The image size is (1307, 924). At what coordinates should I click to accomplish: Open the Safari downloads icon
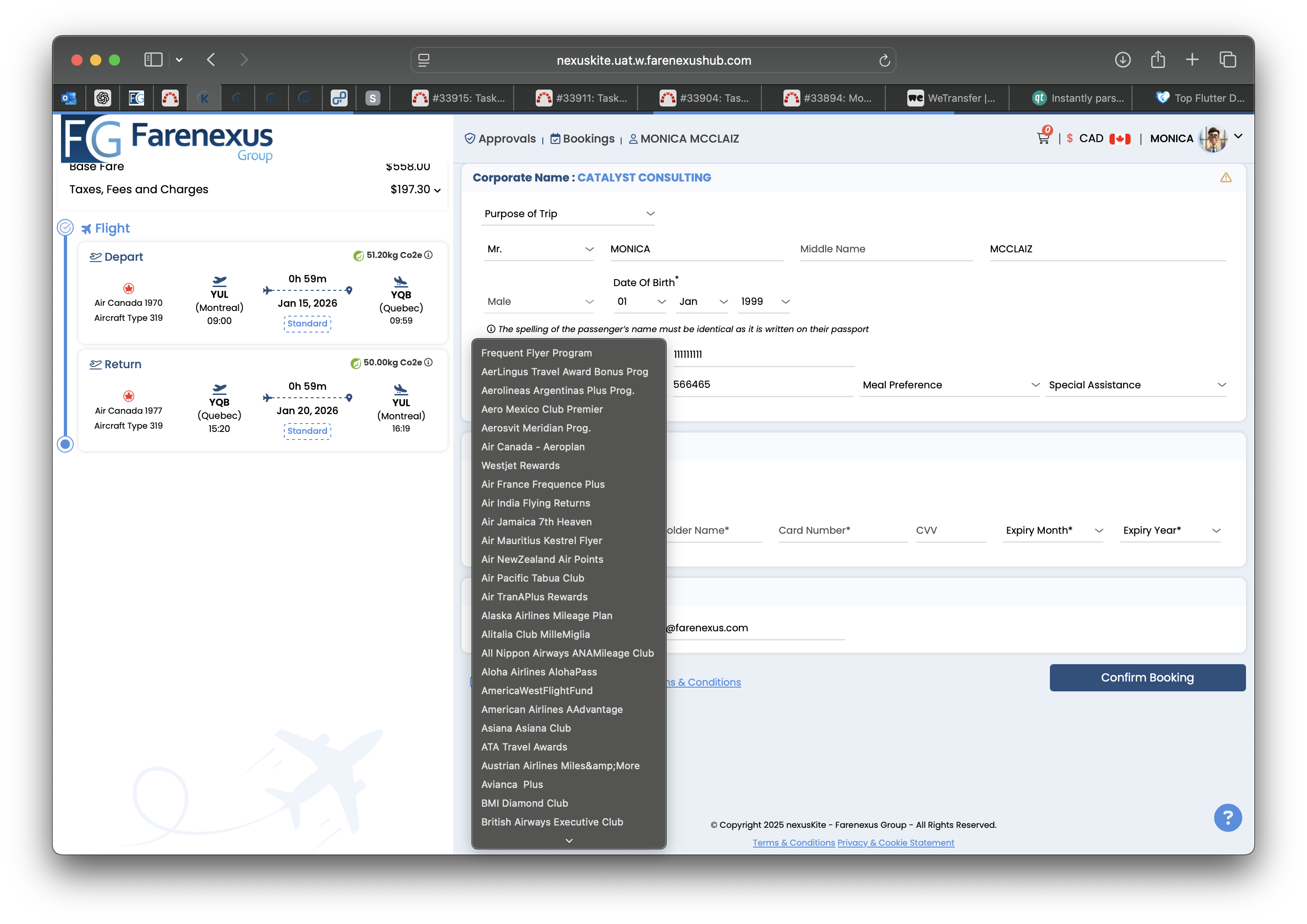pyautogui.click(x=1123, y=60)
